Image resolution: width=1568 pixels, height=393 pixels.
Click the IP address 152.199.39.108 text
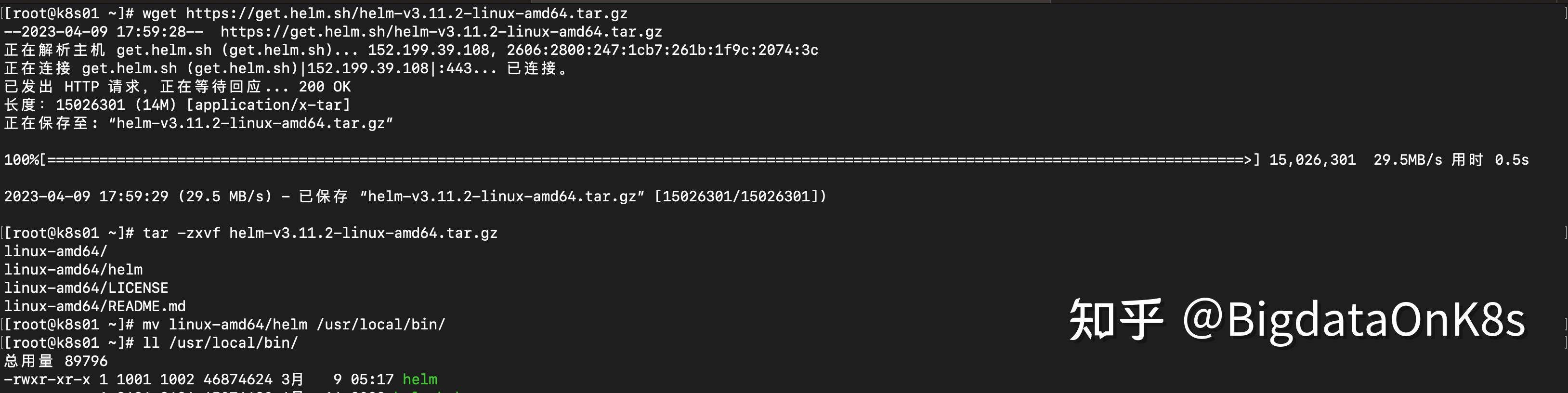[429, 50]
